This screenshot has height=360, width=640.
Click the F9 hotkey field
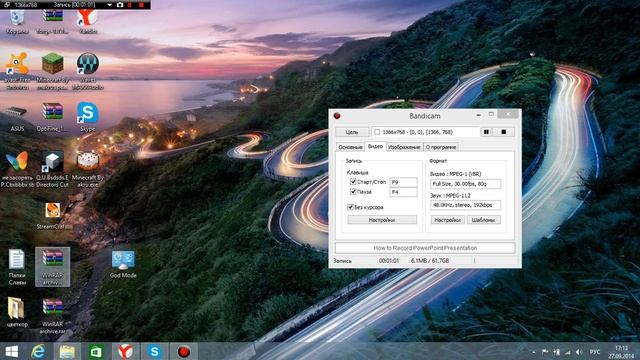coord(403,182)
